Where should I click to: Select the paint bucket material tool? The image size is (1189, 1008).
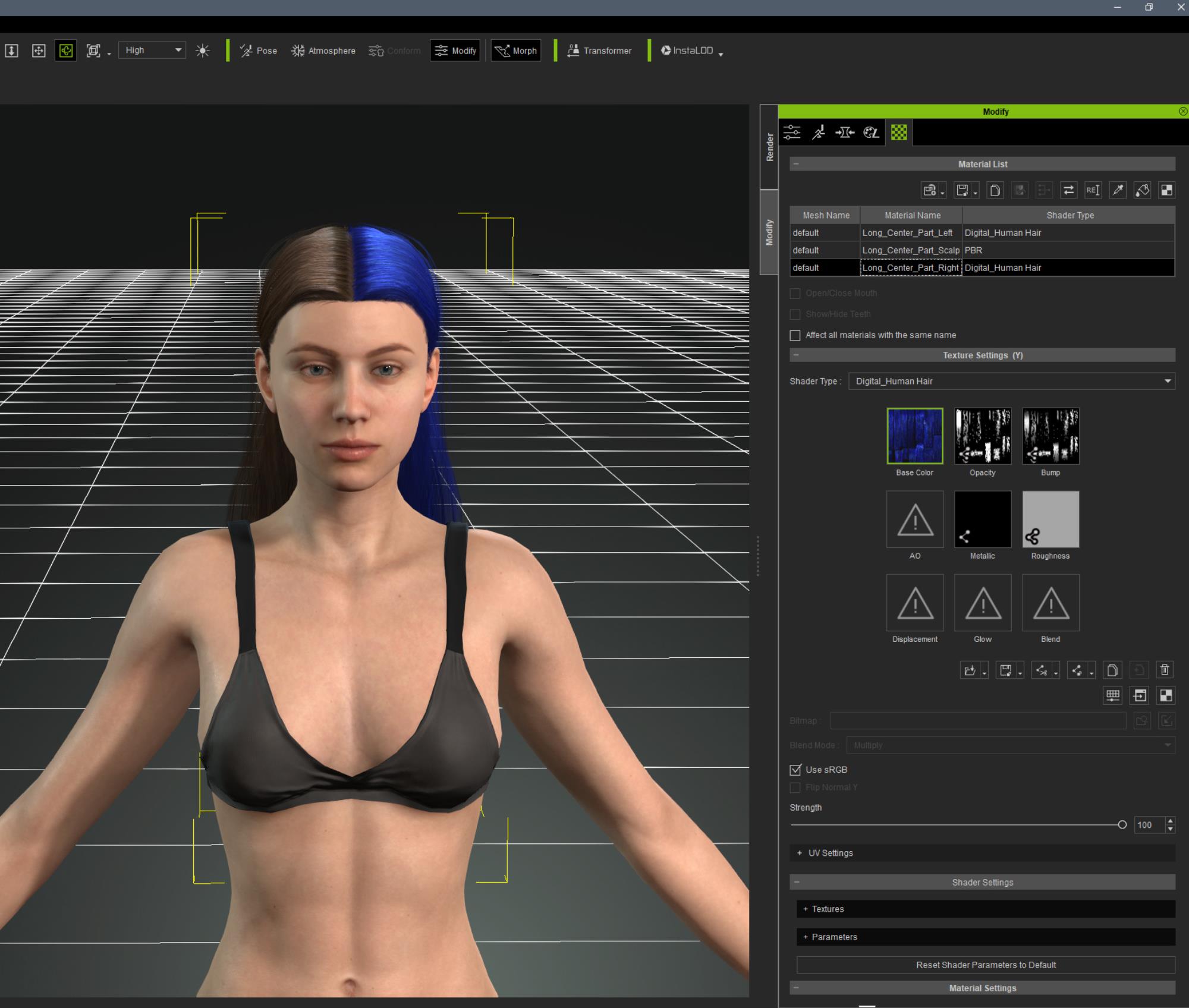(1142, 190)
